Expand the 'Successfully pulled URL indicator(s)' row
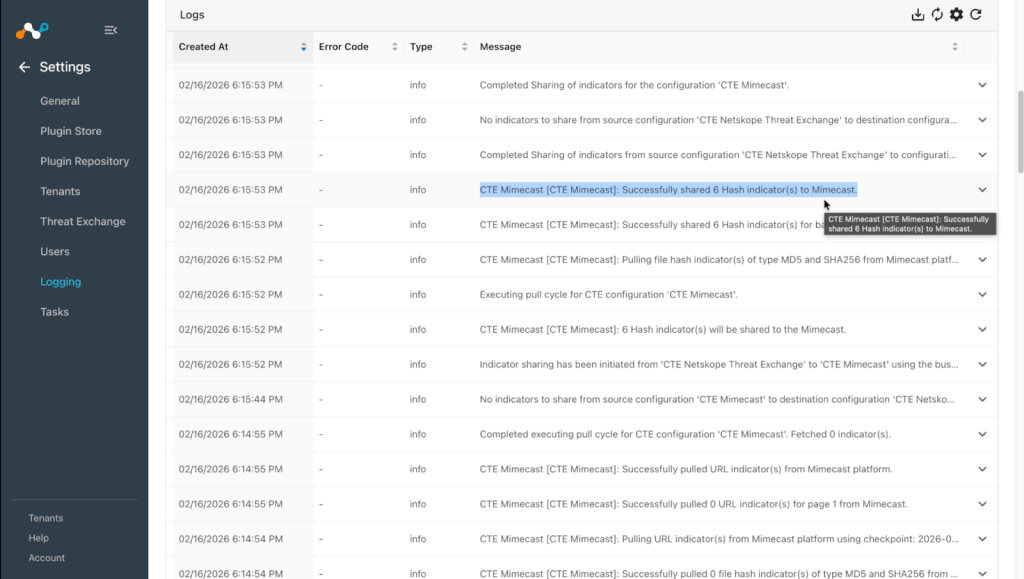1024x579 pixels. coord(982,469)
